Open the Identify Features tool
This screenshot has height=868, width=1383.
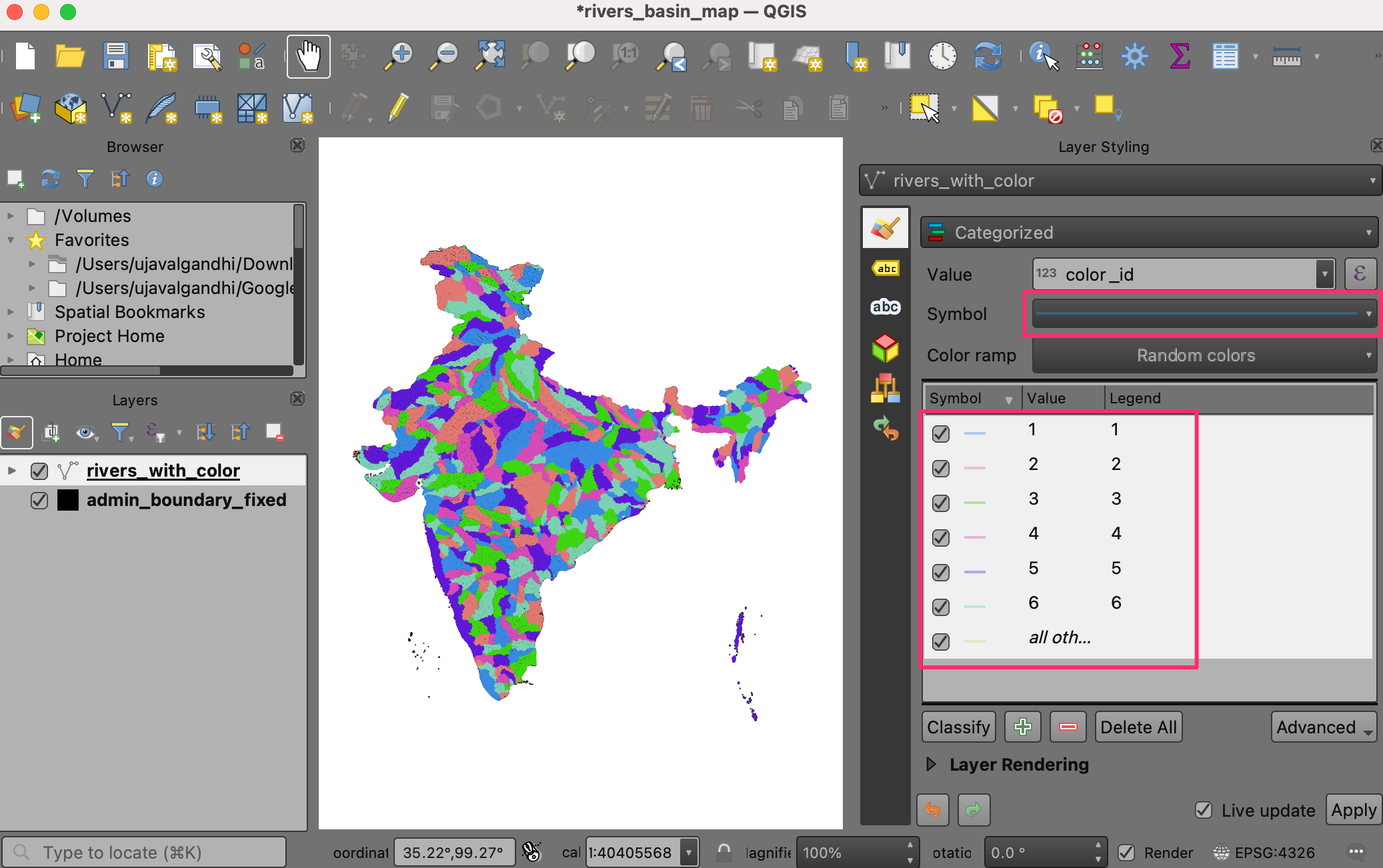coord(1043,57)
